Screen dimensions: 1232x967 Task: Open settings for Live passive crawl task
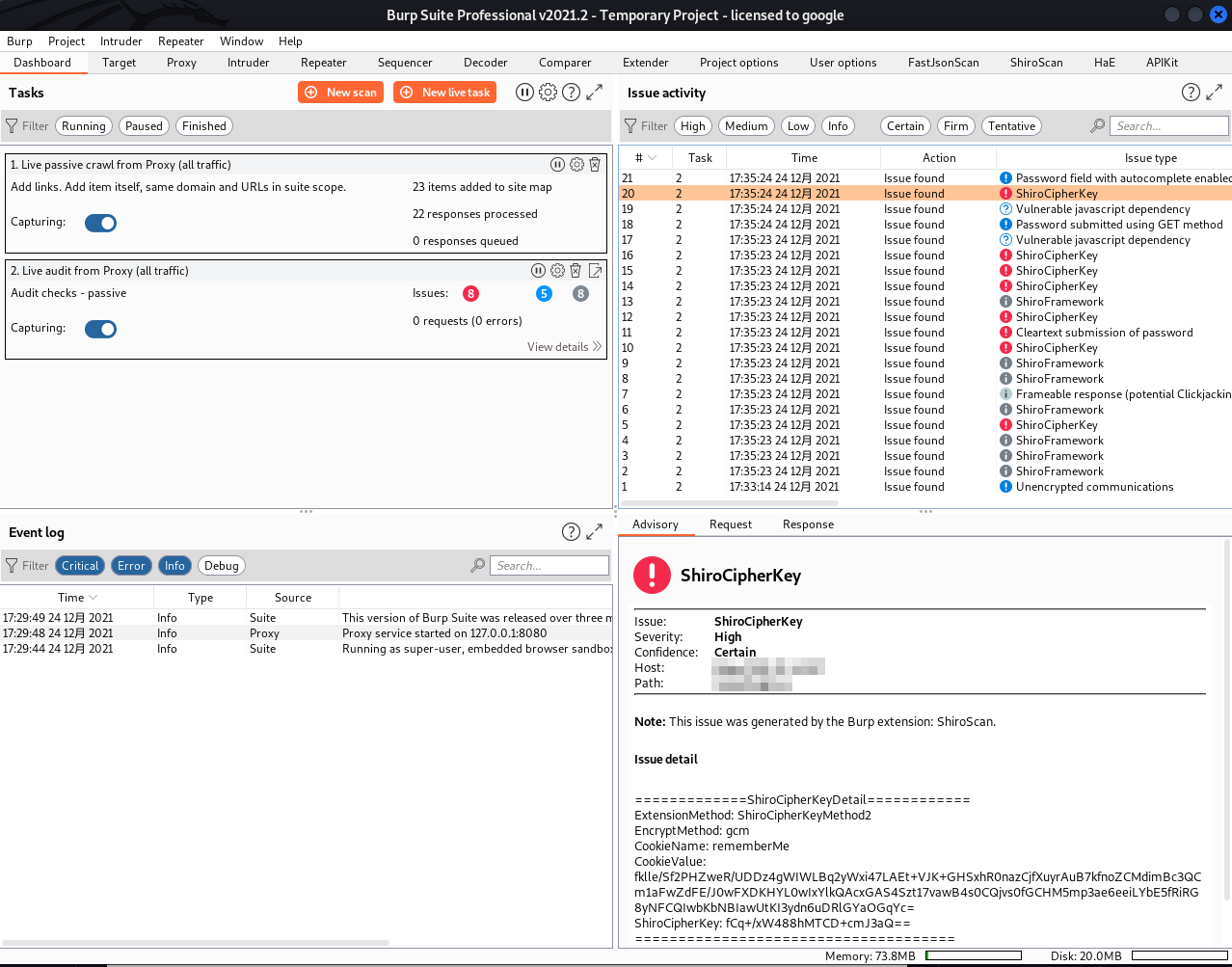(x=576, y=164)
